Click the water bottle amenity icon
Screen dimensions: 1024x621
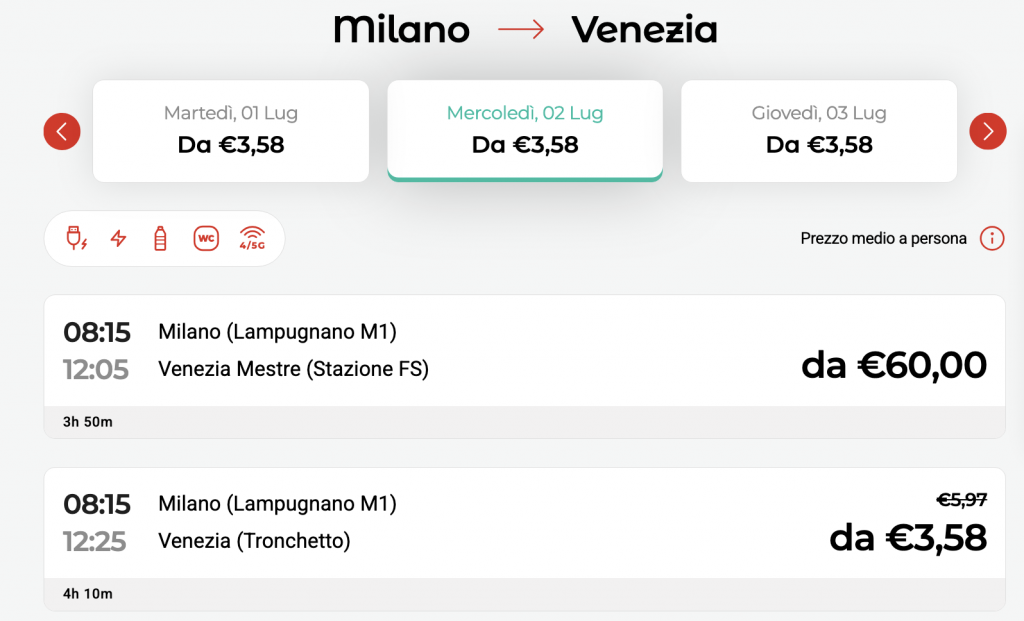[160, 238]
